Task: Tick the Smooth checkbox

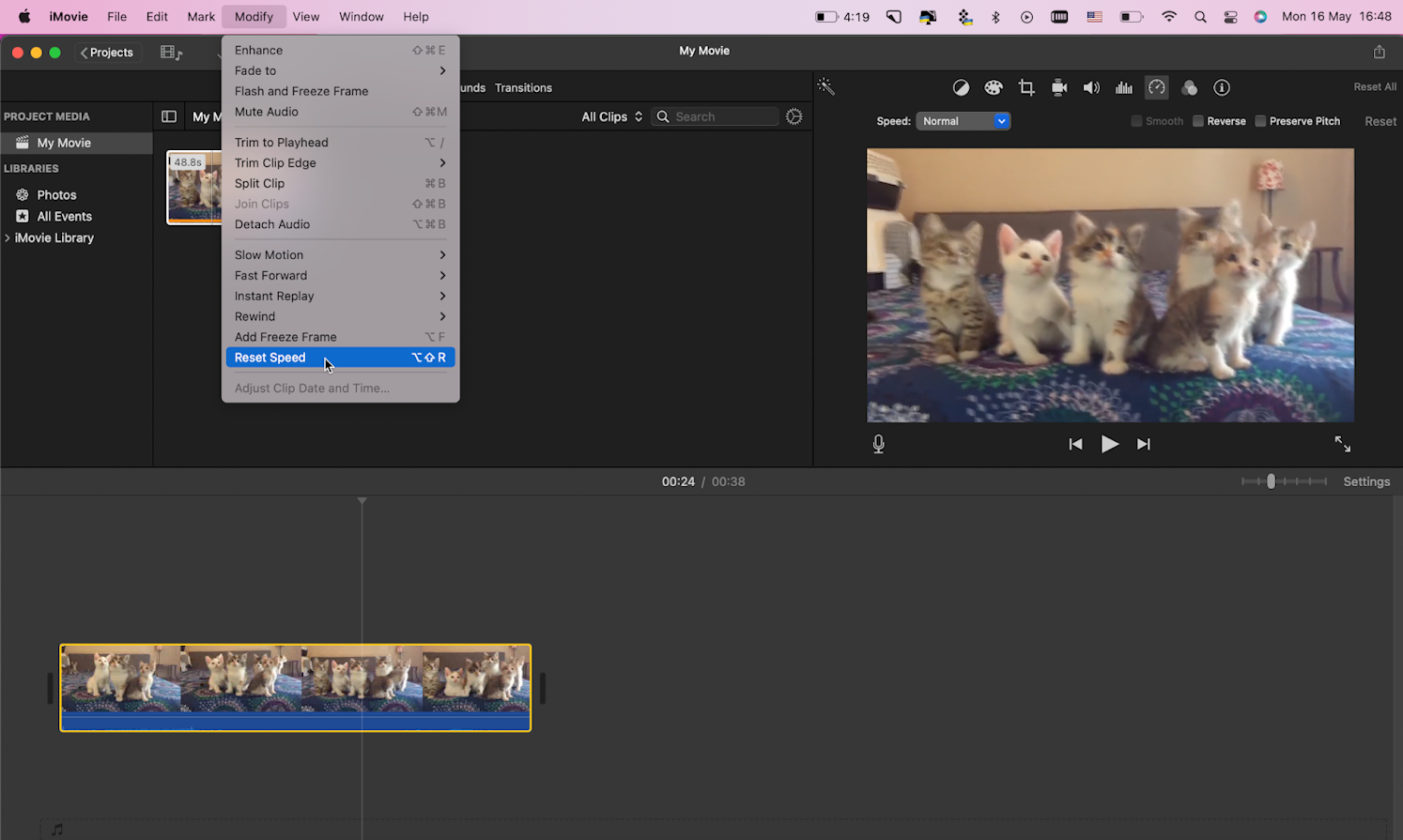Action: pos(1136,121)
